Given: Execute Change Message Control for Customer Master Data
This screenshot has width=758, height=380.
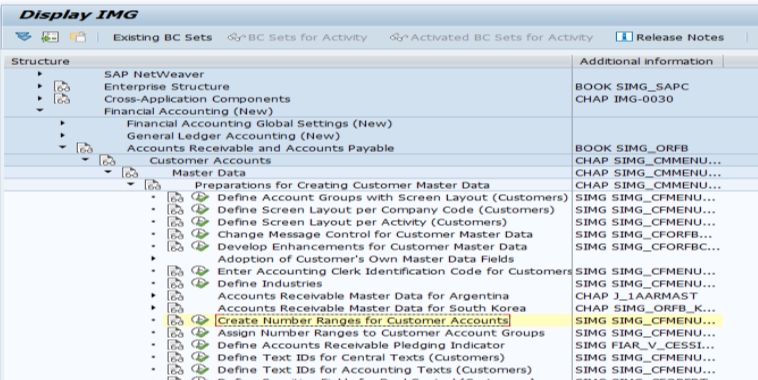Looking at the screenshot, I should click(200, 234).
